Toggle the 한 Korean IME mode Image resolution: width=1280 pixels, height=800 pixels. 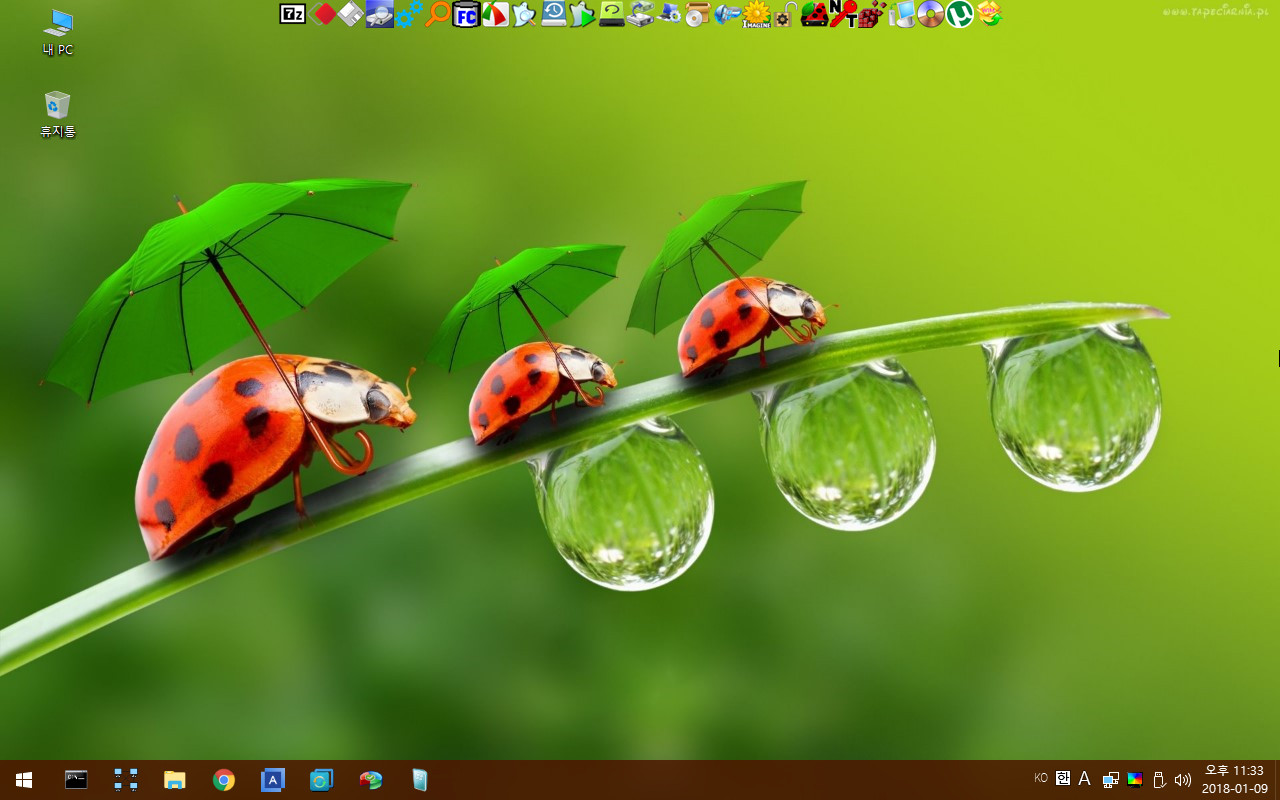[x=1063, y=778]
